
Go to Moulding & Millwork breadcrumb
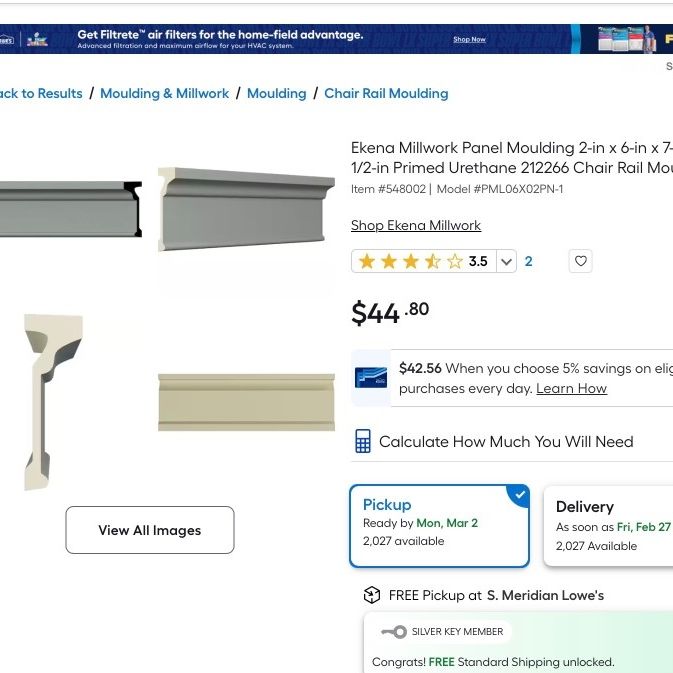(164, 94)
